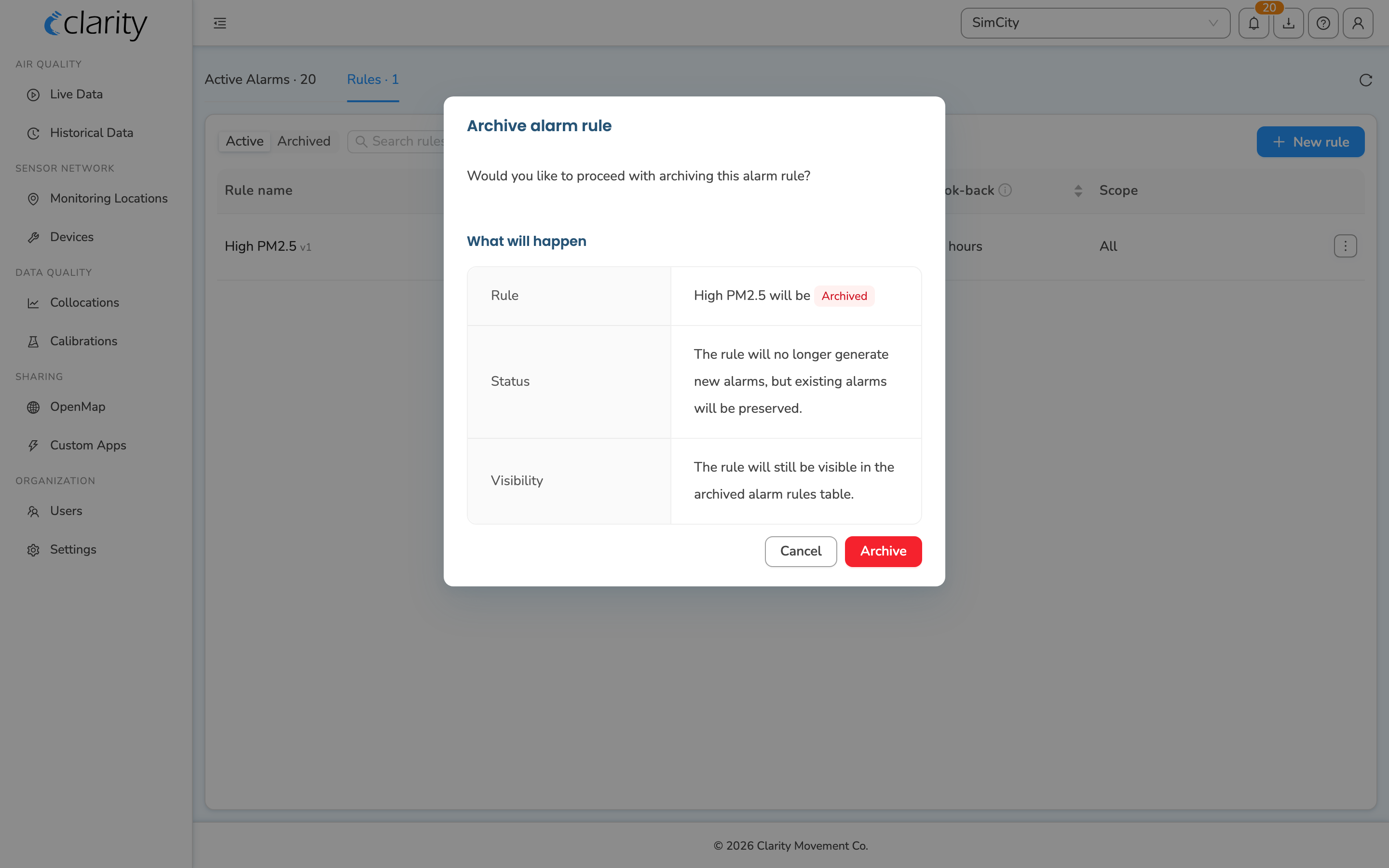
Task: Click the 'All' scope value
Action: pos(1108,246)
